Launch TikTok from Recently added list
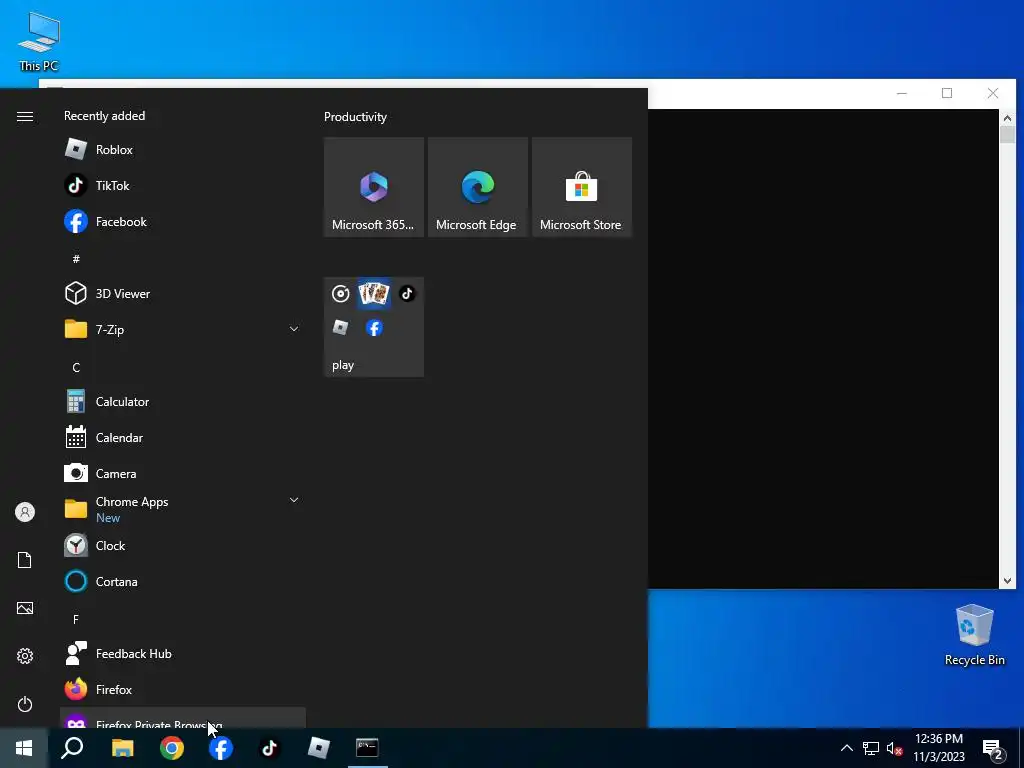 pyautogui.click(x=183, y=185)
